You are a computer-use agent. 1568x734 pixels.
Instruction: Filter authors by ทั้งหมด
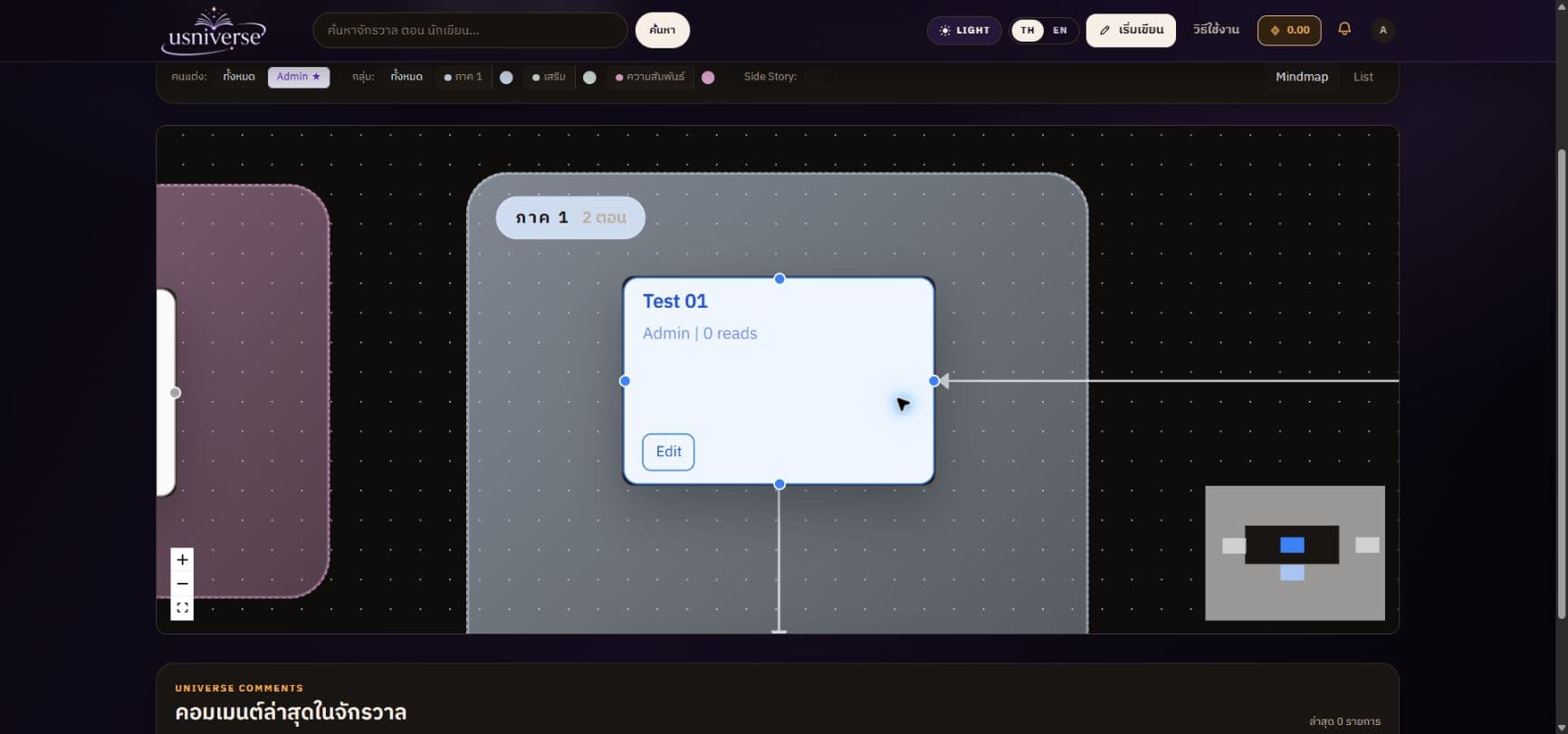pos(239,77)
